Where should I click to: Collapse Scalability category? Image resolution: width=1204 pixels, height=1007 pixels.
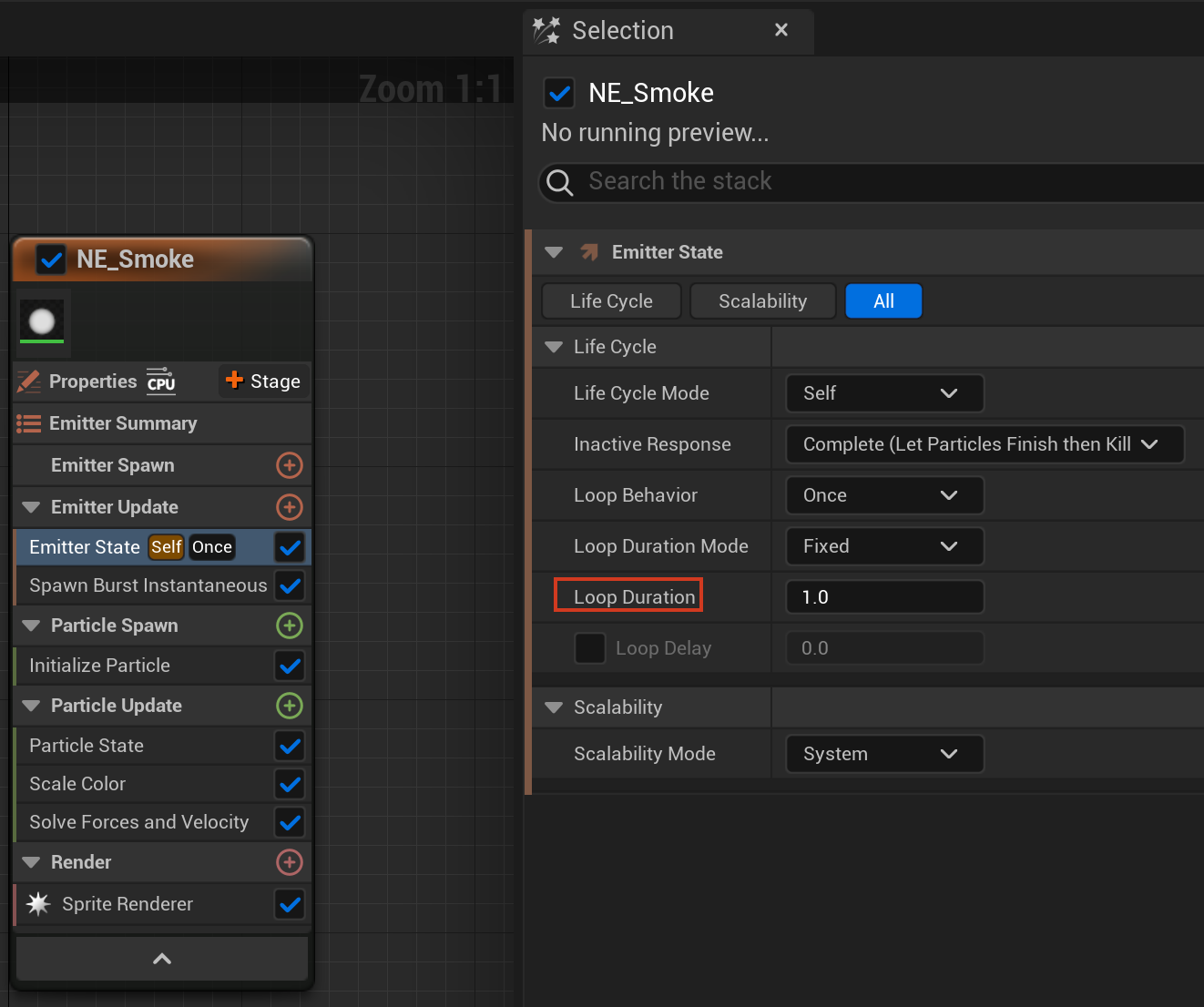tap(554, 707)
